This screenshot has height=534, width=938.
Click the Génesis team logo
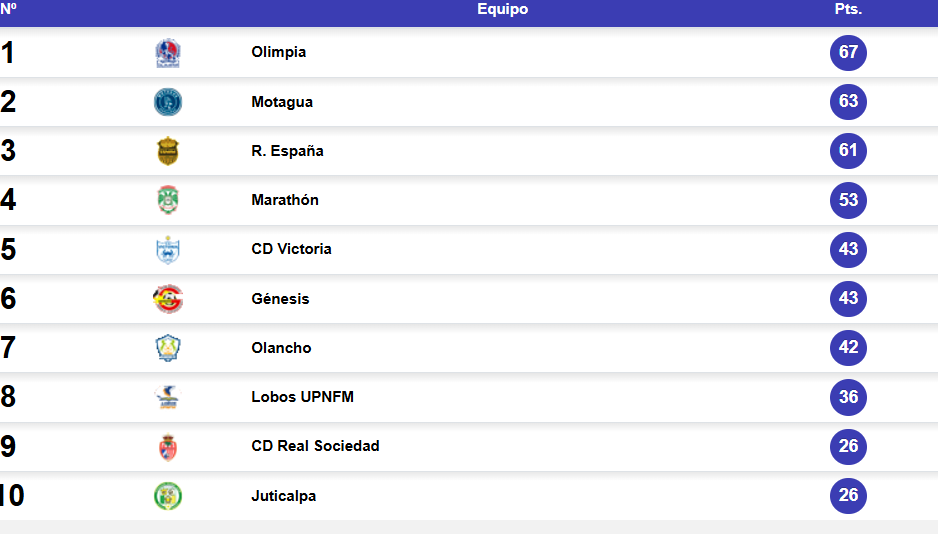click(168, 298)
